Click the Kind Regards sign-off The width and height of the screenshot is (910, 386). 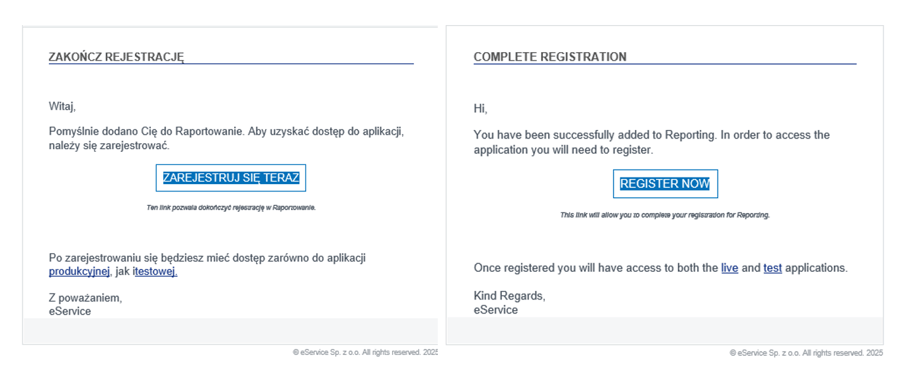pos(510,297)
